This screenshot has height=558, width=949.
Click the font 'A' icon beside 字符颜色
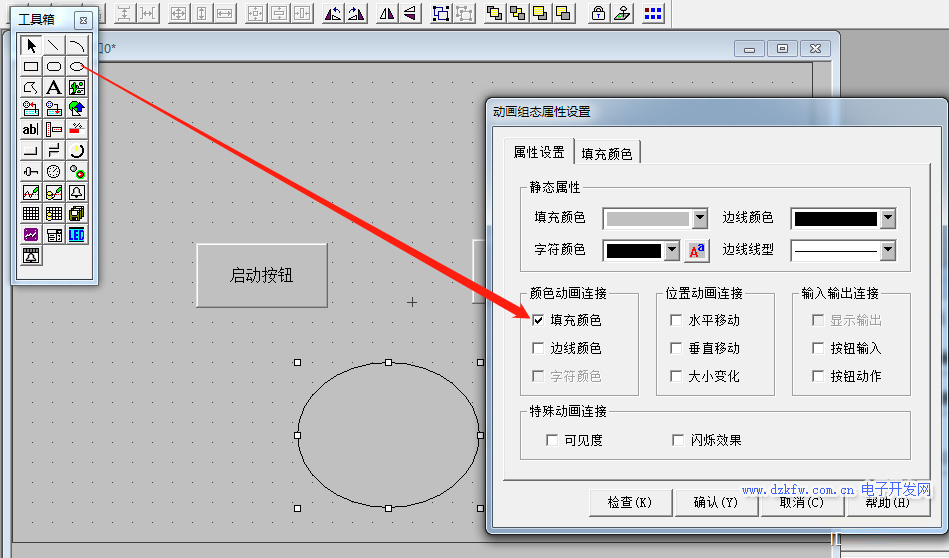(x=696, y=250)
